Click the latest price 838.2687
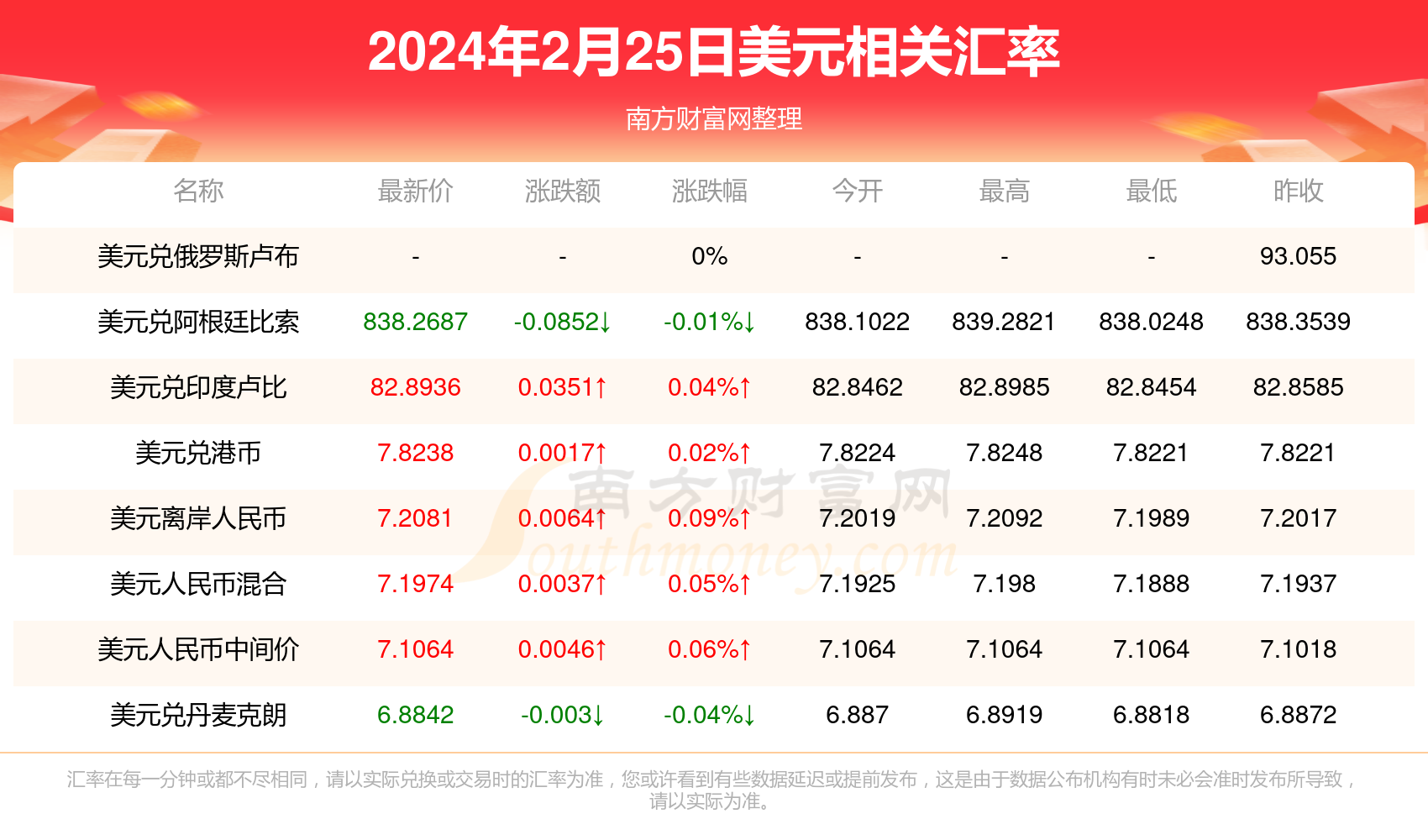This screenshot has width=1428, height=840. [416, 323]
